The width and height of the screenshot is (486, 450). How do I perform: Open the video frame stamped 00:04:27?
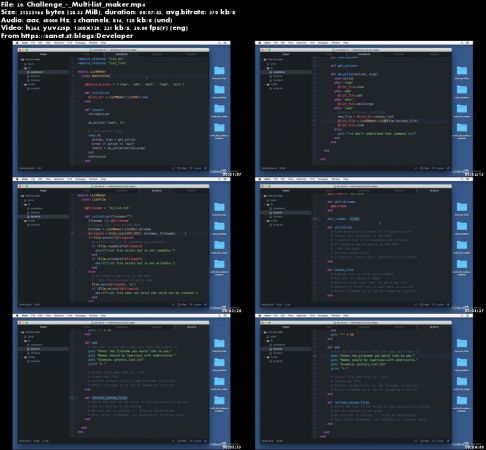click(x=364, y=245)
